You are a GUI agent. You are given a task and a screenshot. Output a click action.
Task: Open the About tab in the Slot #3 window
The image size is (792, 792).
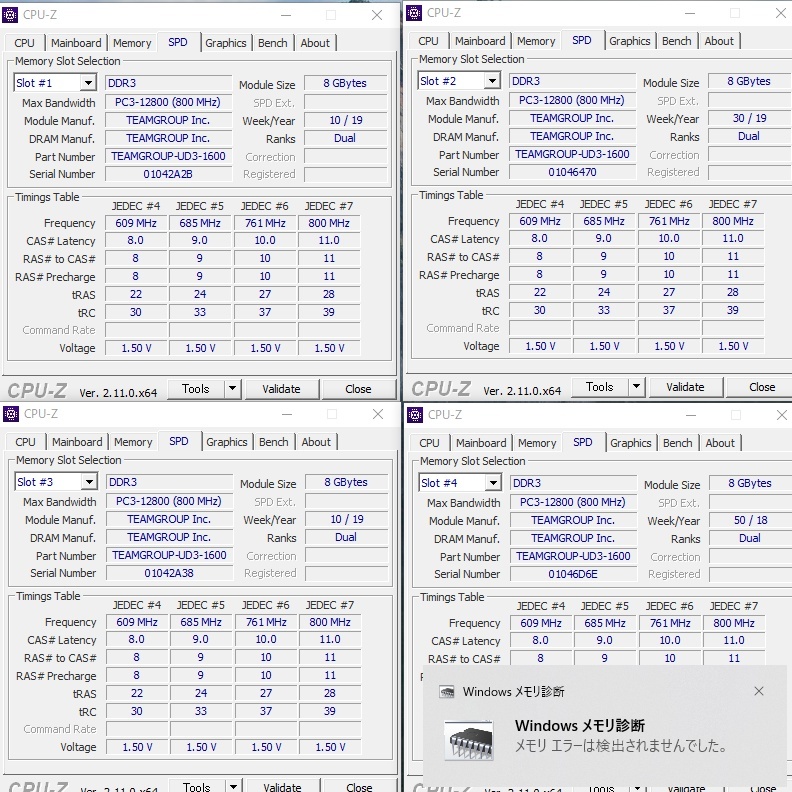(316, 442)
